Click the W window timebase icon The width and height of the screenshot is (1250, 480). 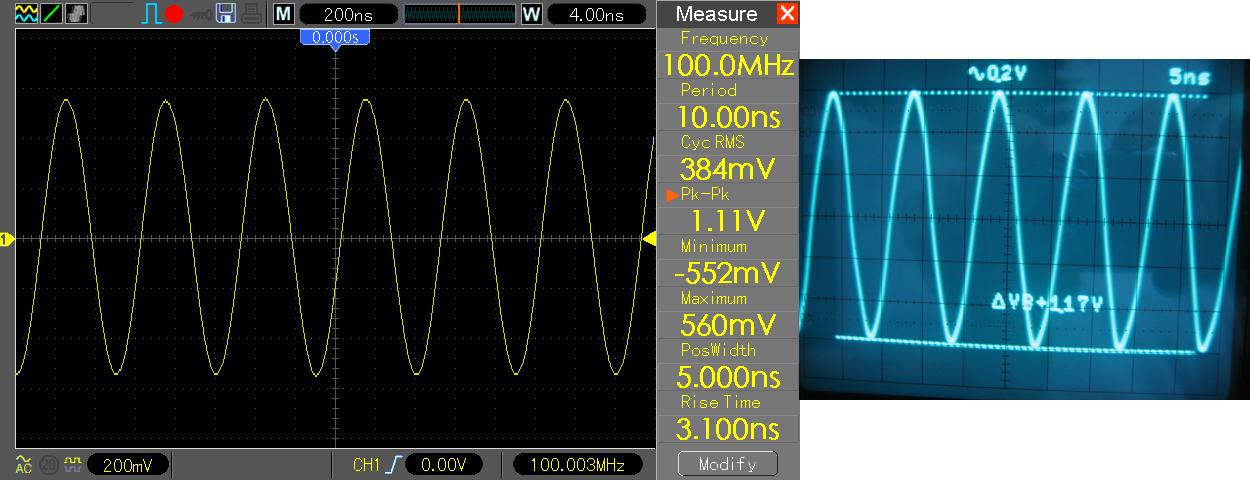coord(532,14)
